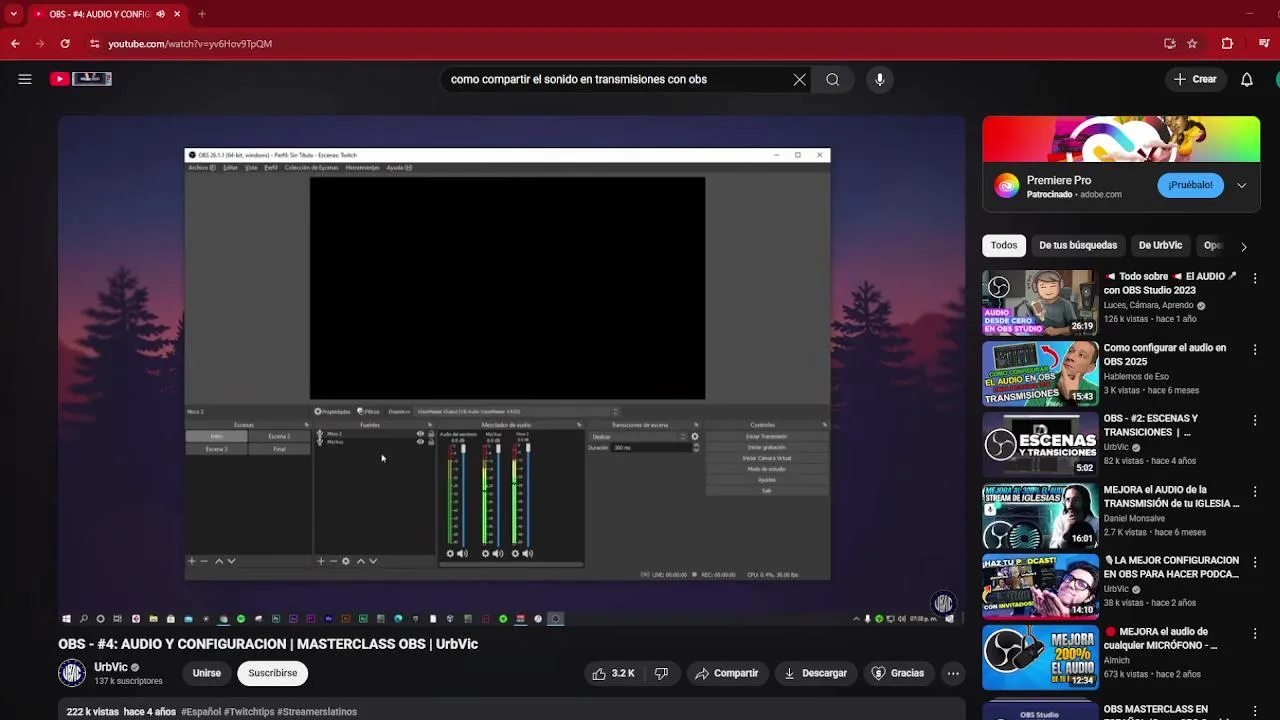
Task: Mute the tab via its speaker icon
Action: tap(161, 14)
